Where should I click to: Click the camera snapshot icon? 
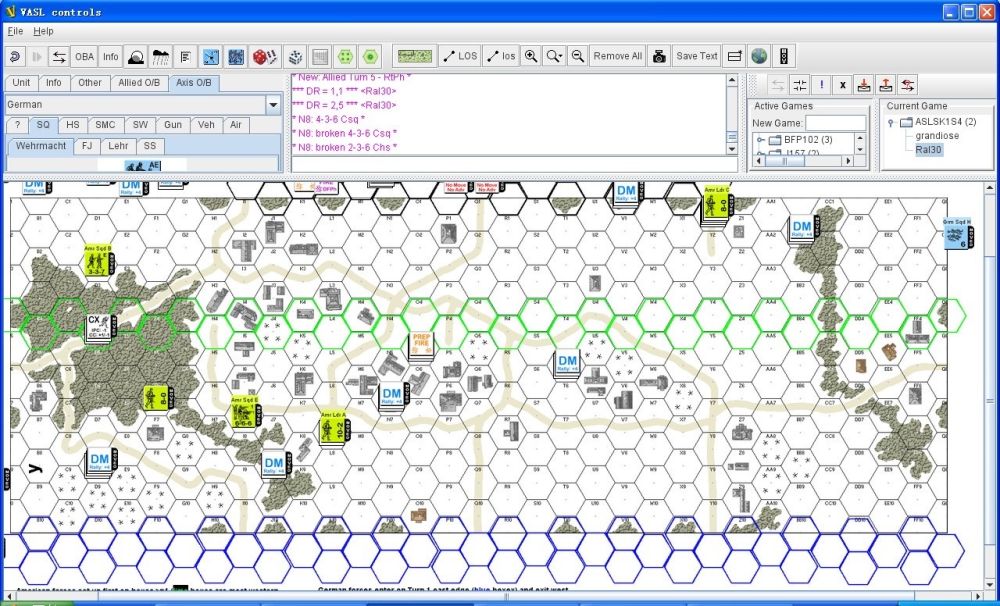[x=659, y=57]
